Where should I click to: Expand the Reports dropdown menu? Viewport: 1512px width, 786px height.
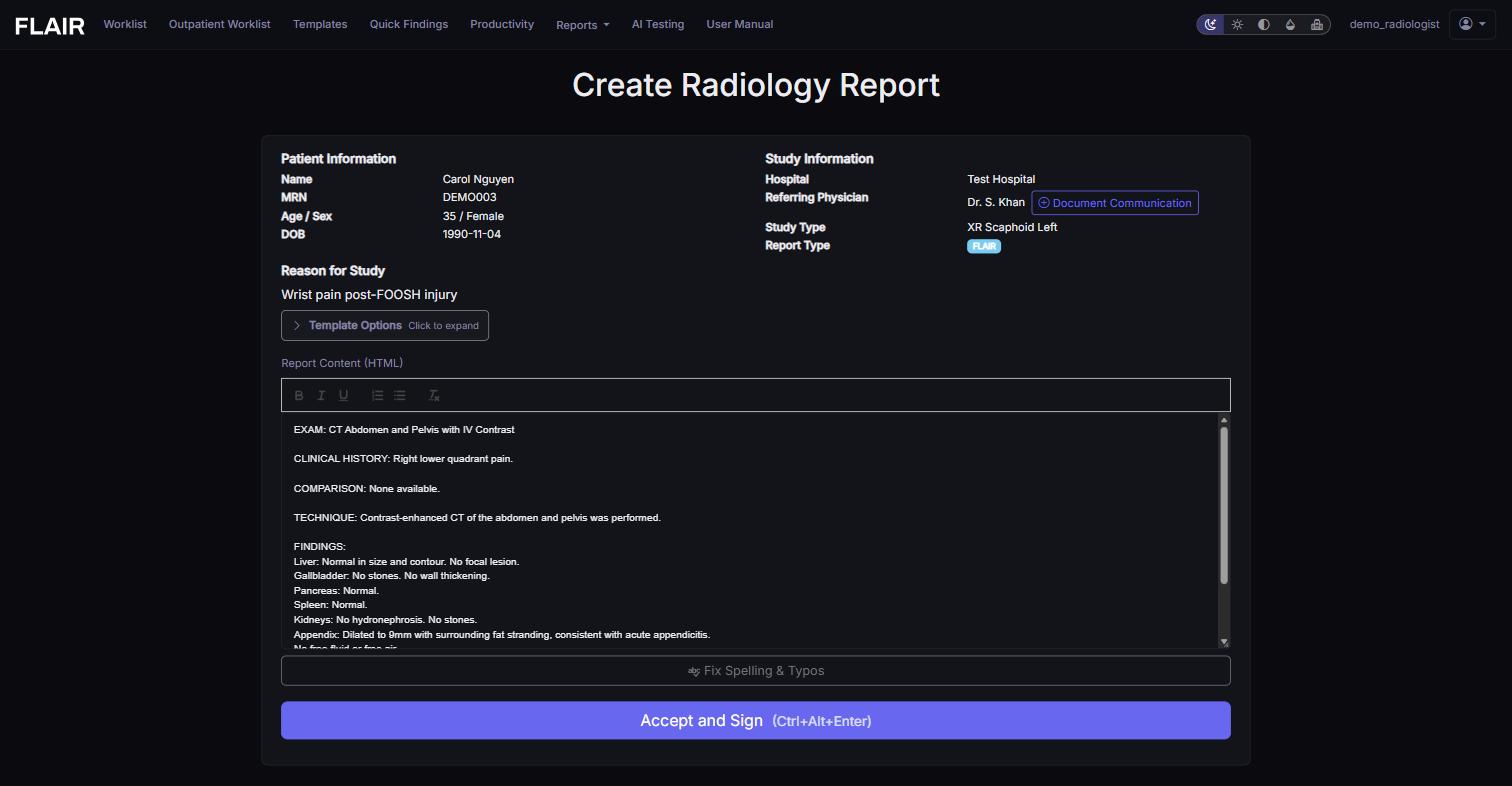583,25
